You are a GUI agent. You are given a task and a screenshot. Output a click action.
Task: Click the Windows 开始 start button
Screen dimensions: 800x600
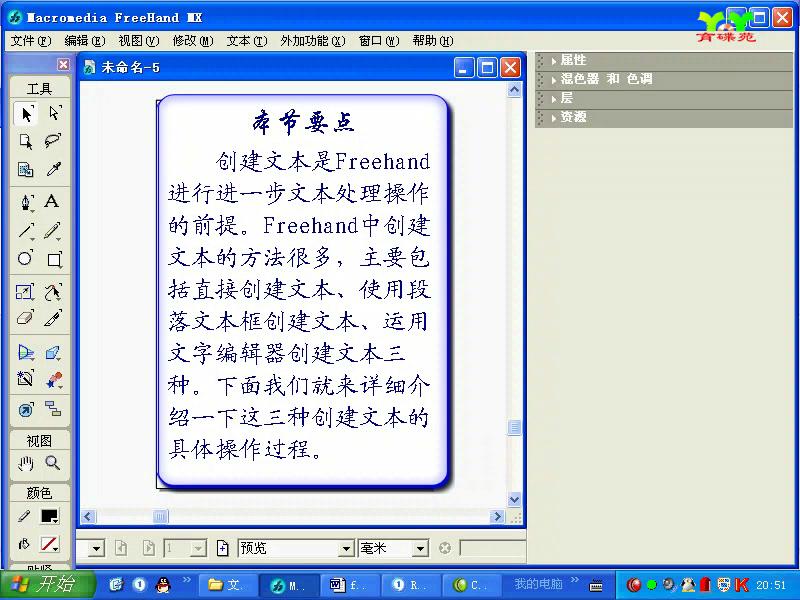[47, 585]
